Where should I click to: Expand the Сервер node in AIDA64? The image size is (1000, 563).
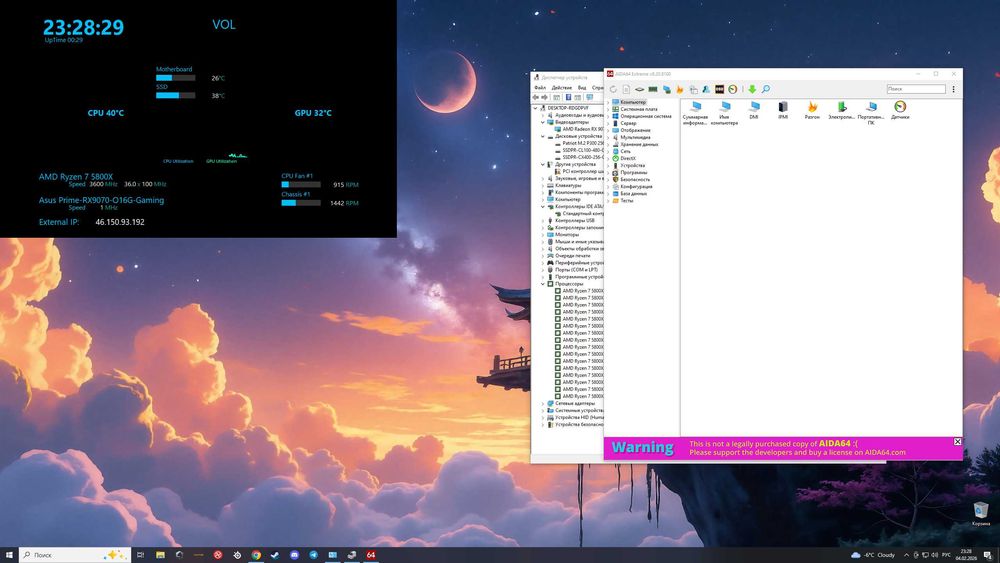[608, 123]
